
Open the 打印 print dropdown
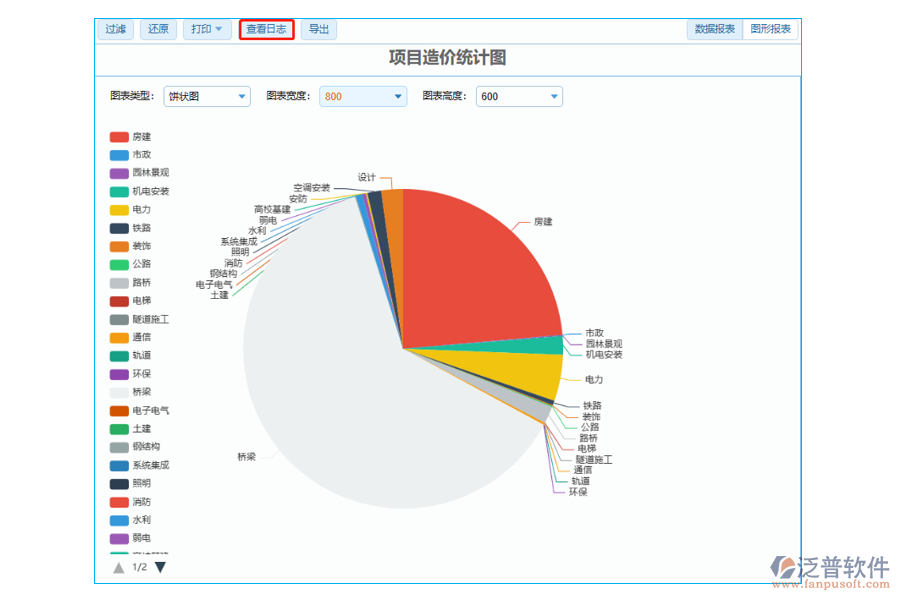[x=207, y=30]
